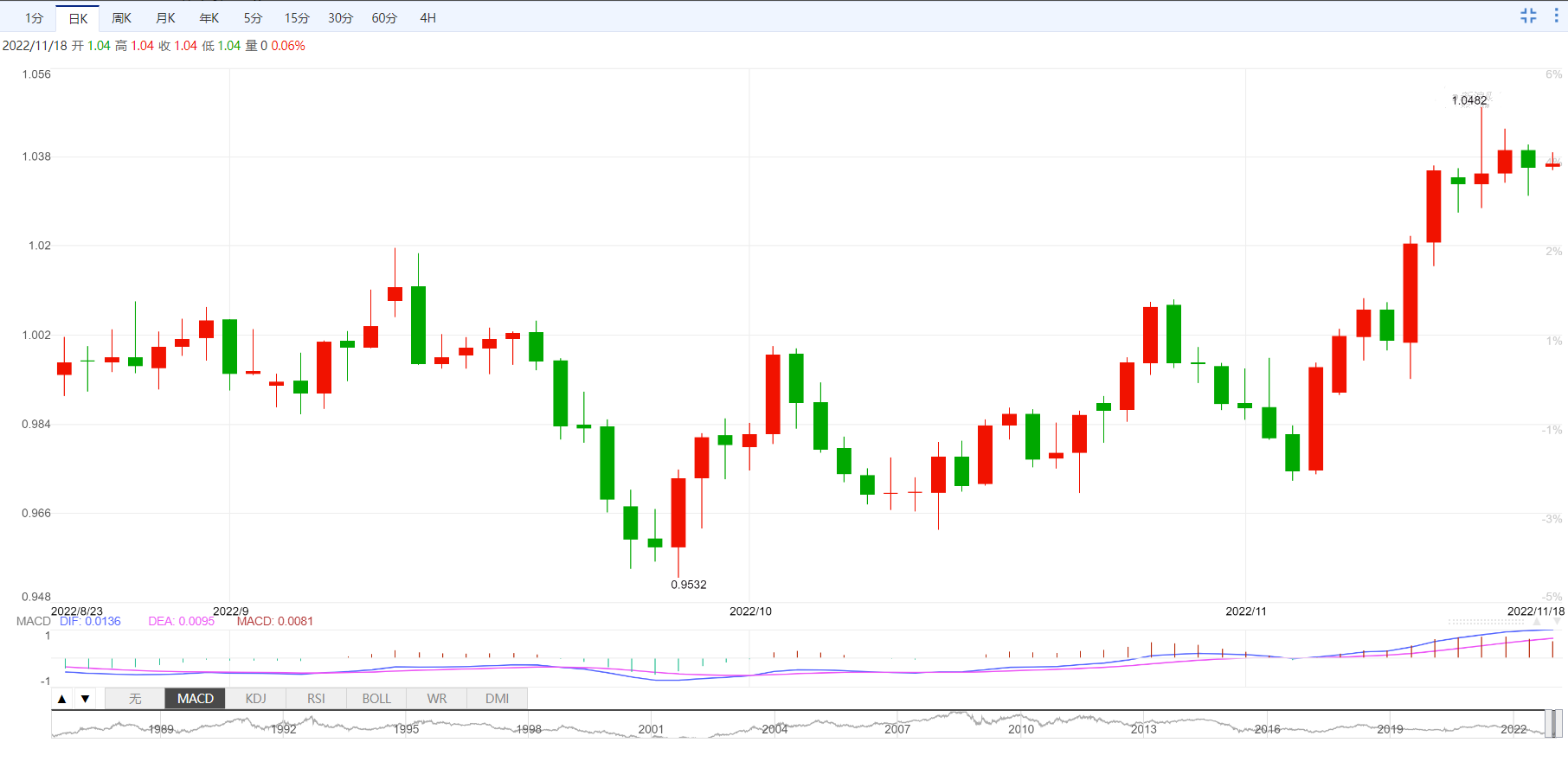Screen dimensions: 1568x768
Task: Click the exit fullscreen icon
Action: pos(1528,16)
